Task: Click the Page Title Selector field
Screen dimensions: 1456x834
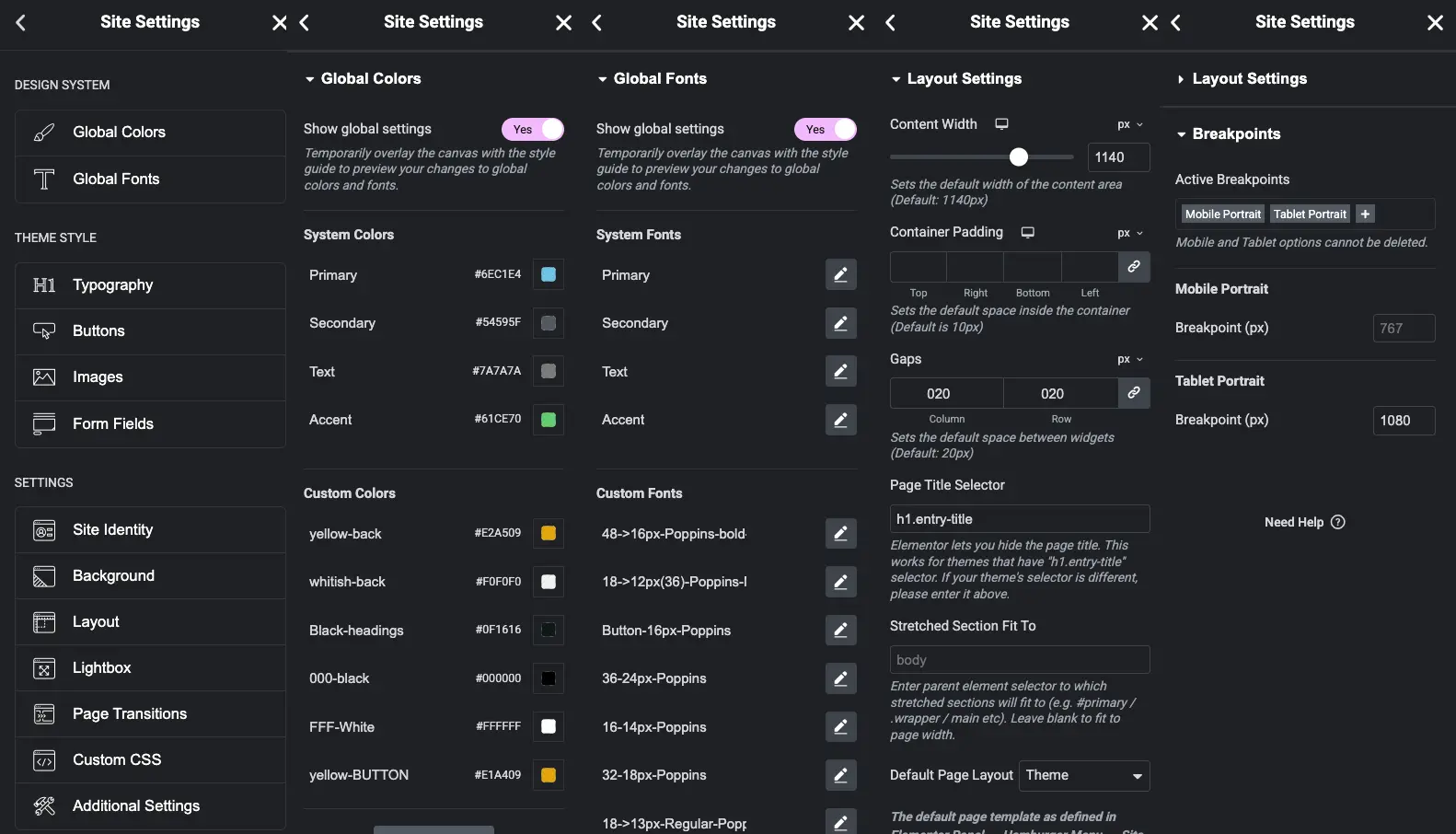Action: click(1020, 519)
